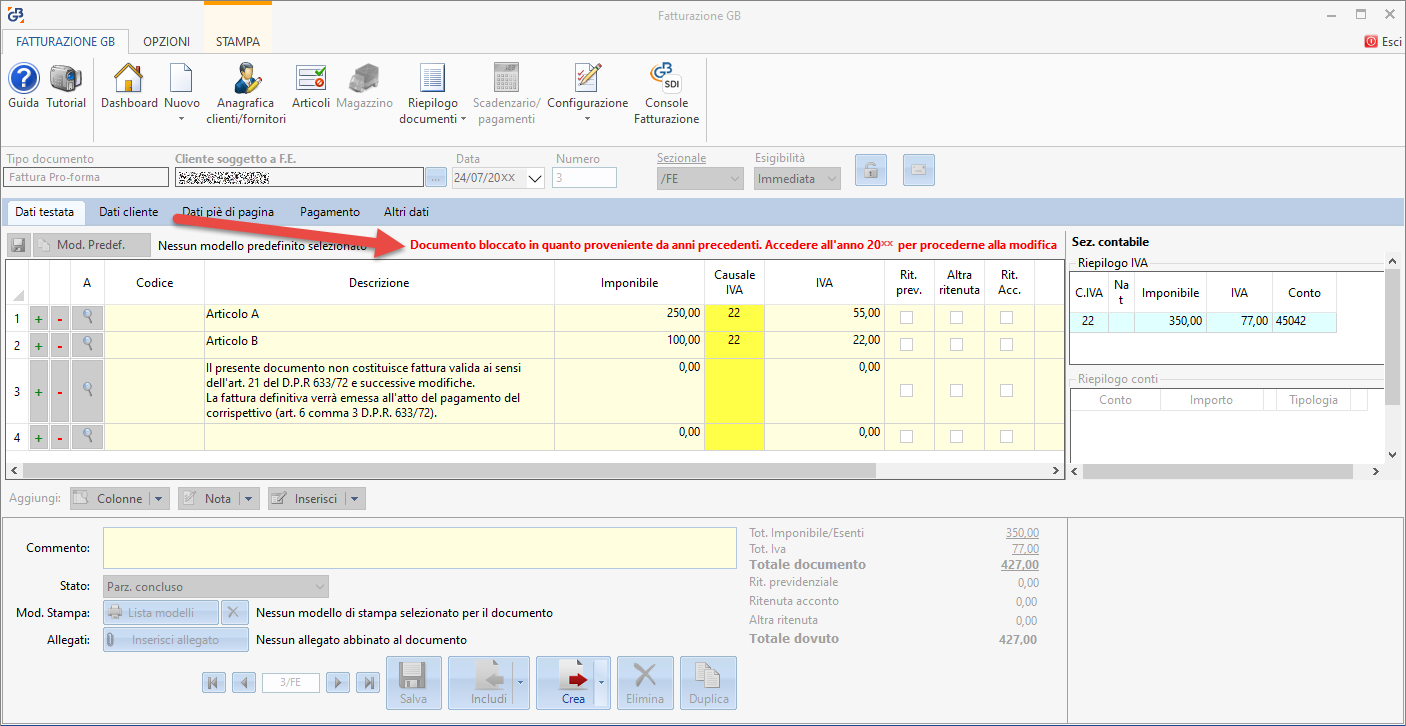Click the Crea button

click(566, 682)
